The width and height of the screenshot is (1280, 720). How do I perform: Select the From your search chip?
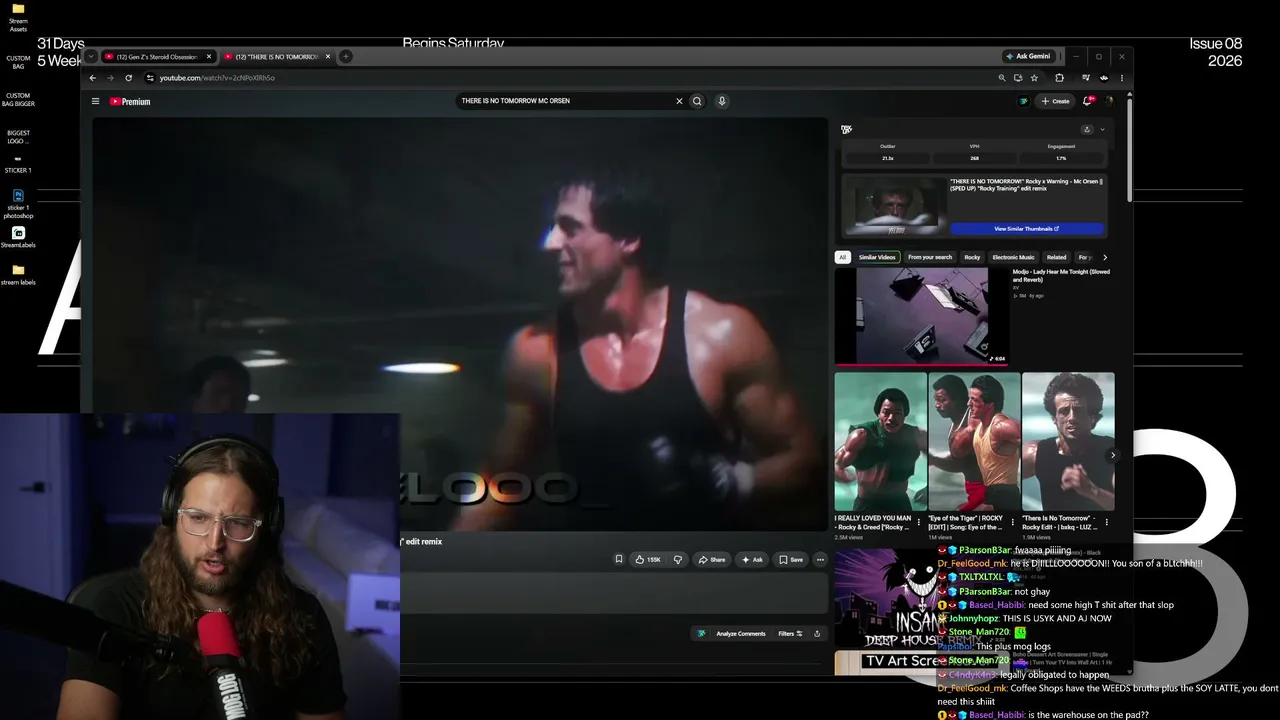click(x=929, y=257)
